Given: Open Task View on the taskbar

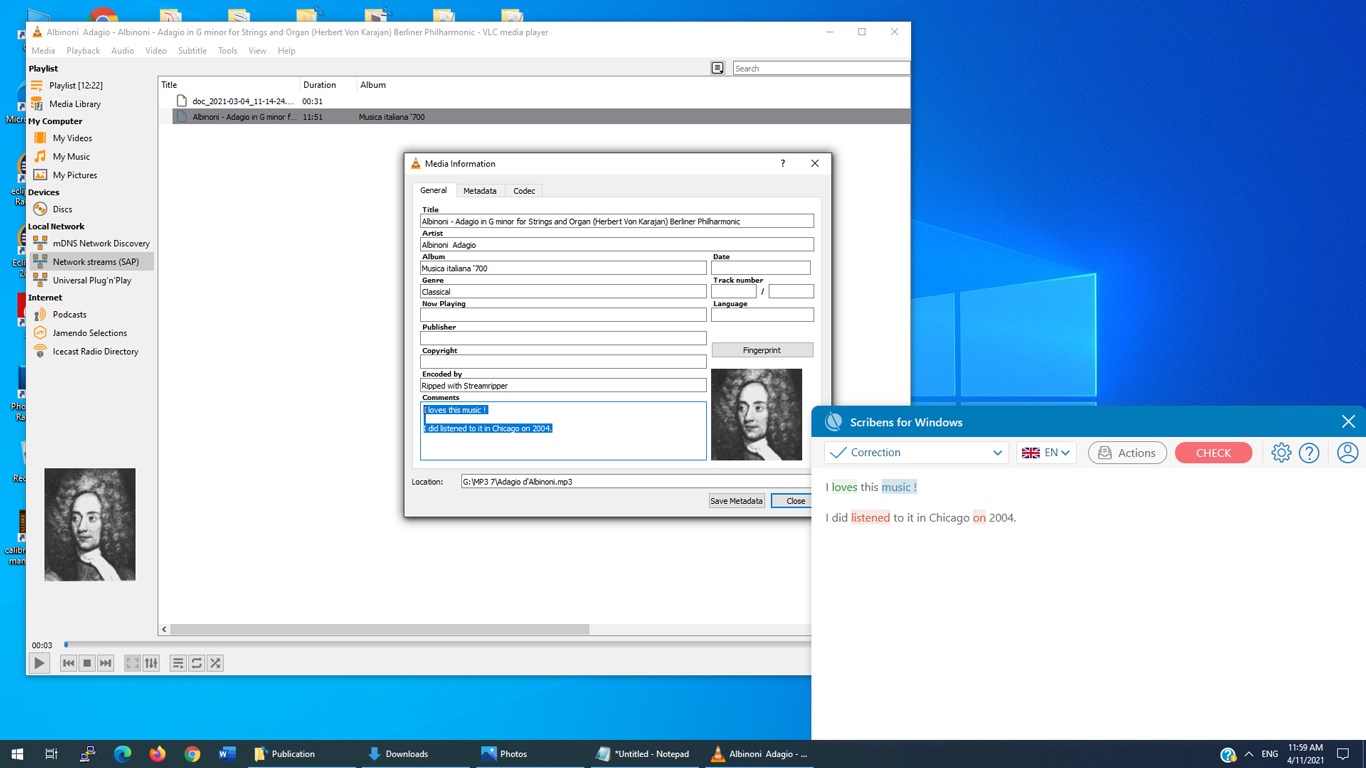Looking at the screenshot, I should [52, 754].
